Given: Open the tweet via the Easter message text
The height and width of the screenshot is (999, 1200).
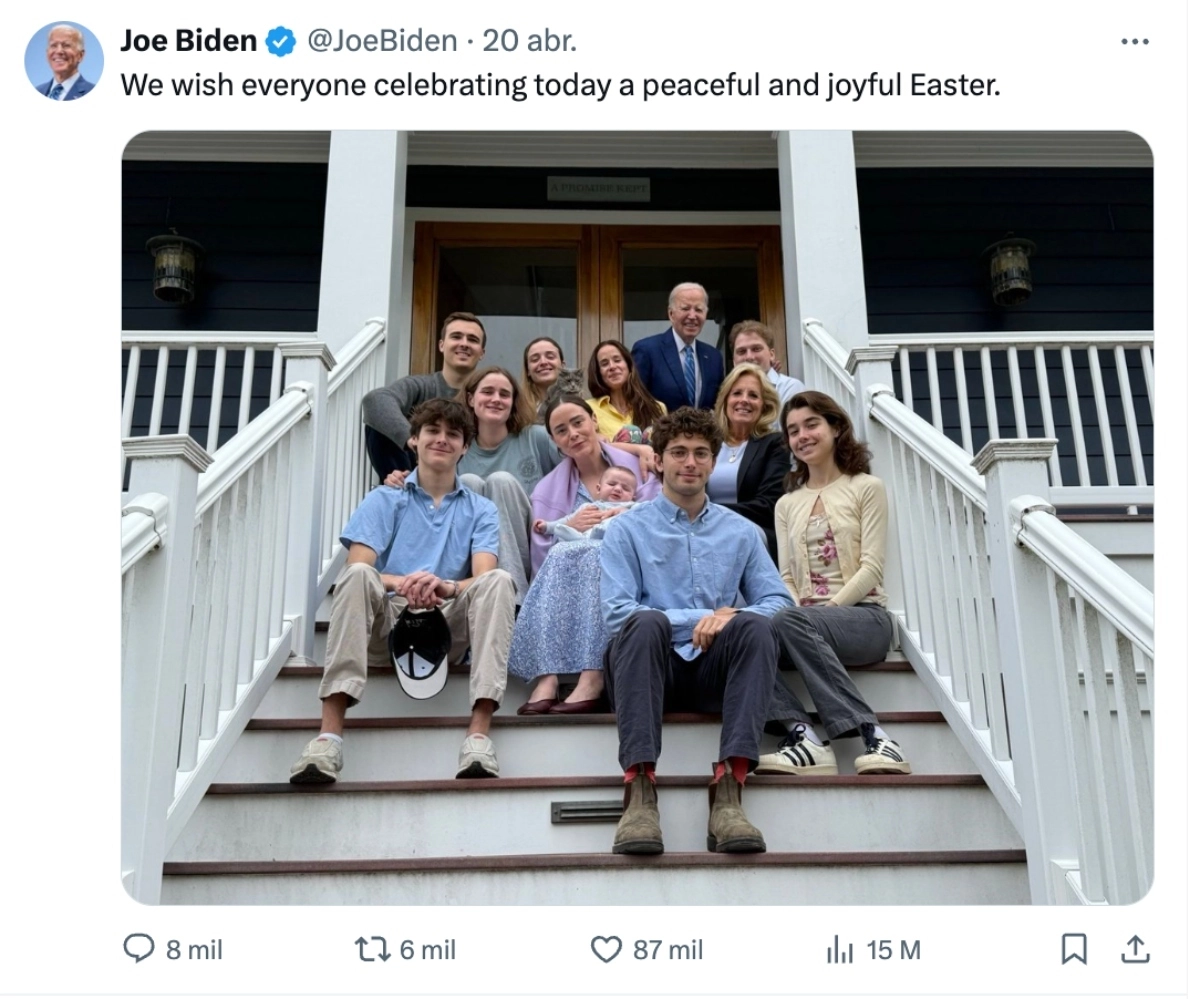Looking at the screenshot, I should [560, 85].
